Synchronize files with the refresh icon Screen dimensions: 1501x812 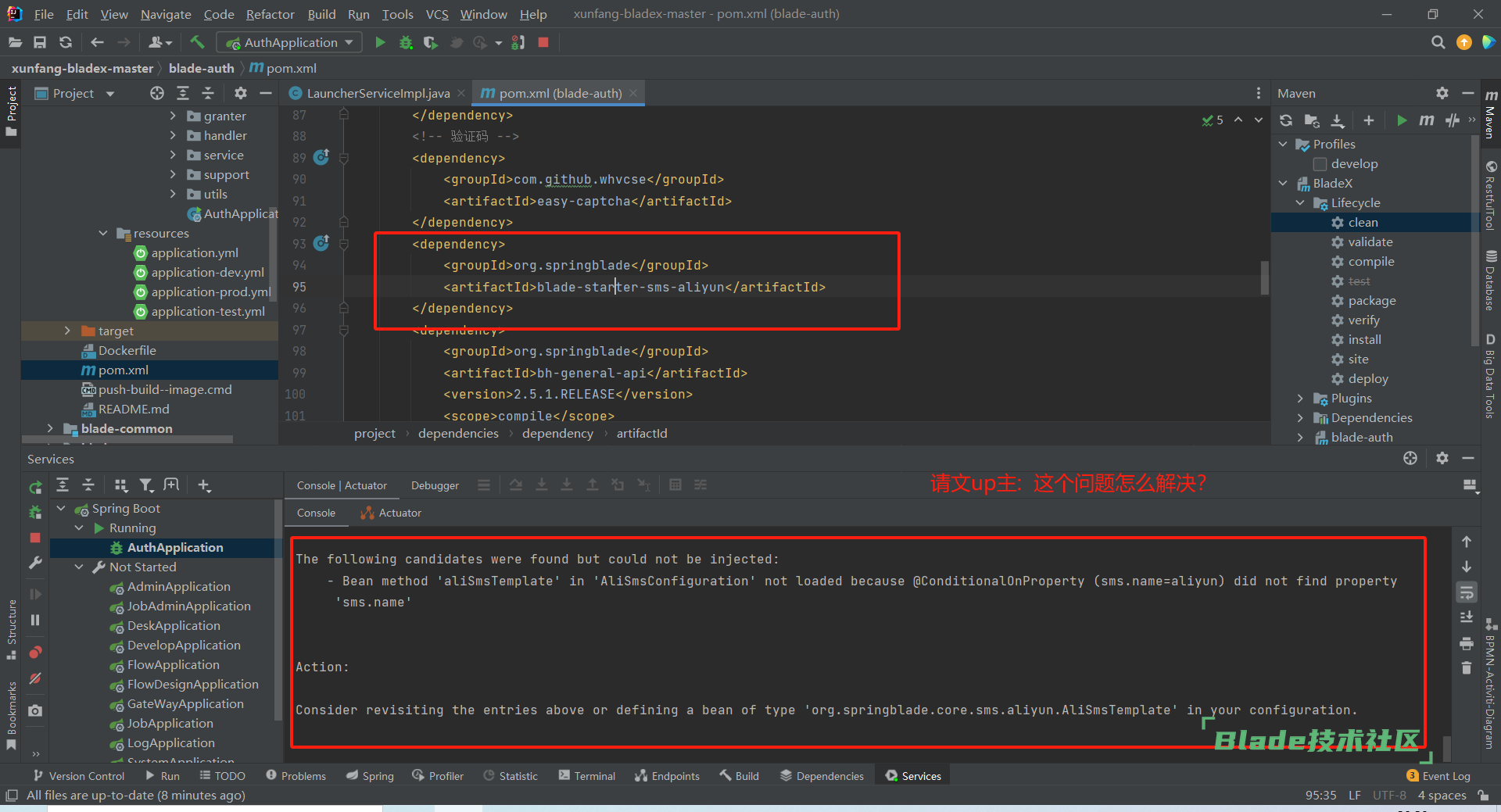(x=66, y=42)
